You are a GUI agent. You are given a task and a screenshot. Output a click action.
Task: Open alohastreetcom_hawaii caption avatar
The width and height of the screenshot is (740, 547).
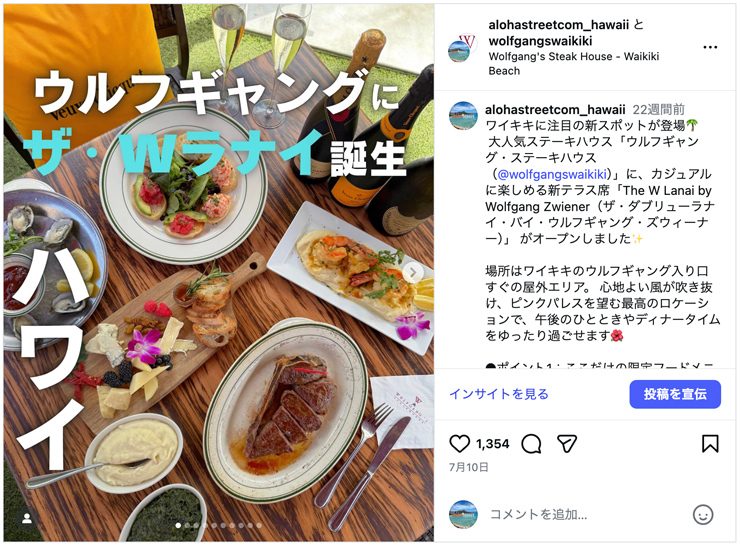tap(462, 115)
